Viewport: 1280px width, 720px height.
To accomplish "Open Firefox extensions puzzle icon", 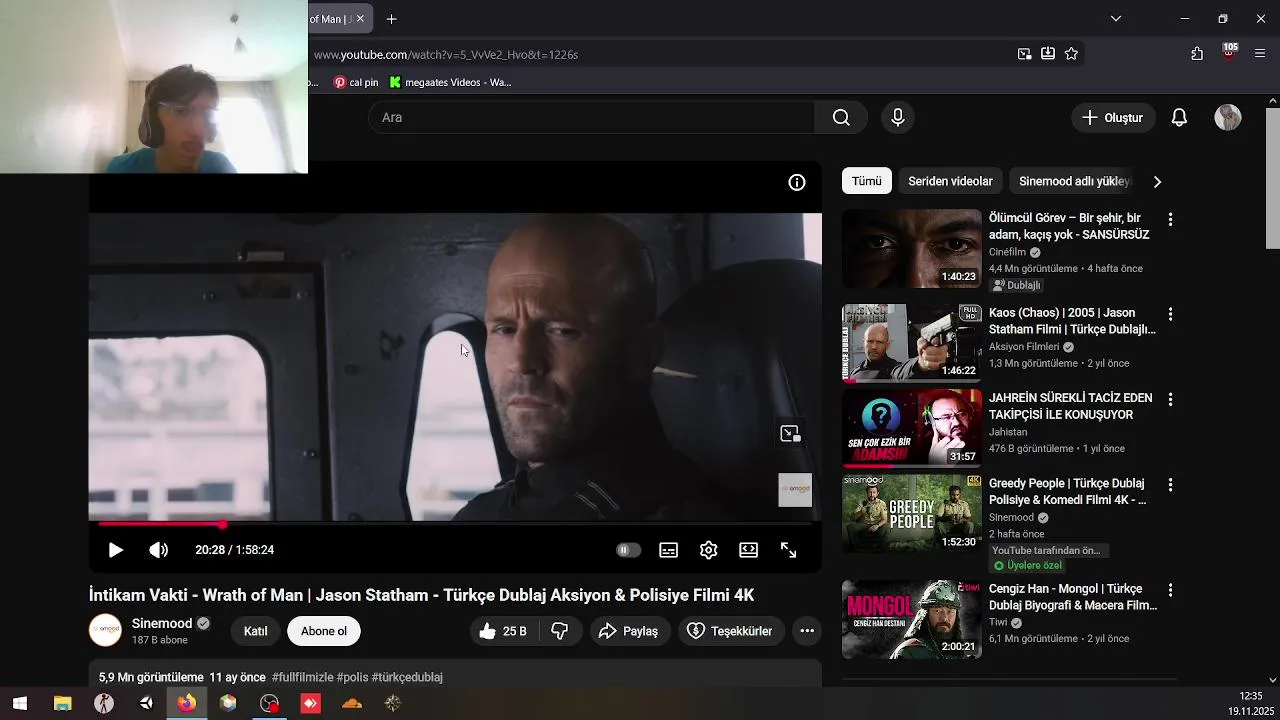I will click(x=1197, y=54).
